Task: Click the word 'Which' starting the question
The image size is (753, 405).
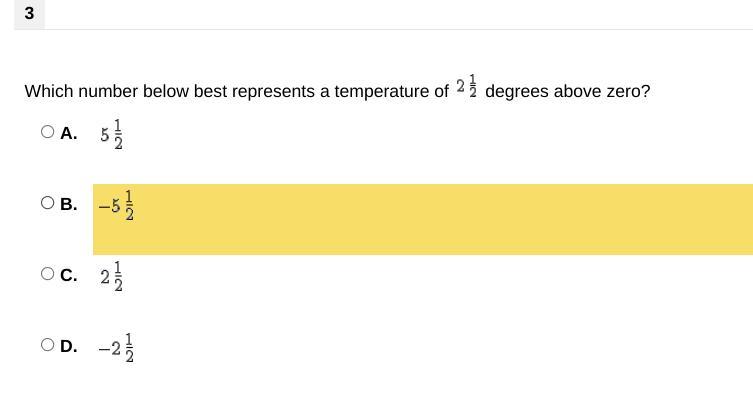Action: pos(48,91)
